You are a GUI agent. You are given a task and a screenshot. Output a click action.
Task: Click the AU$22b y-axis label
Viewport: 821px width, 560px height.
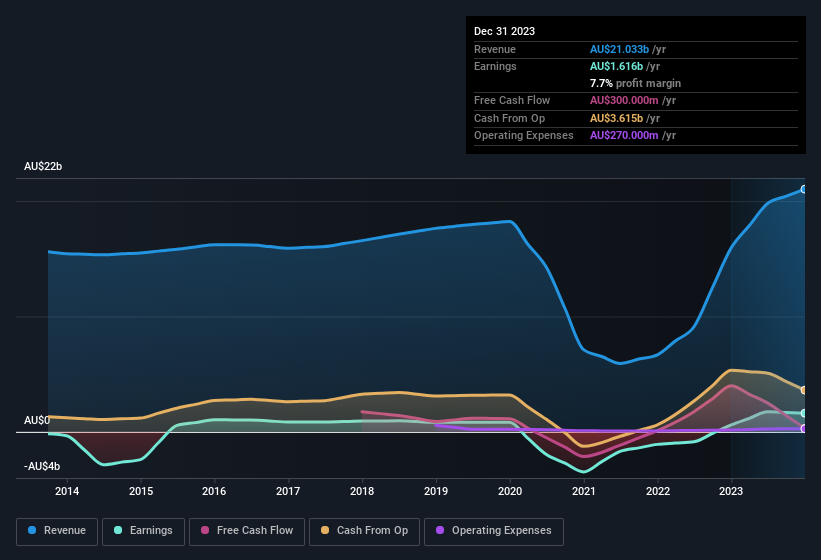[x=43, y=166]
